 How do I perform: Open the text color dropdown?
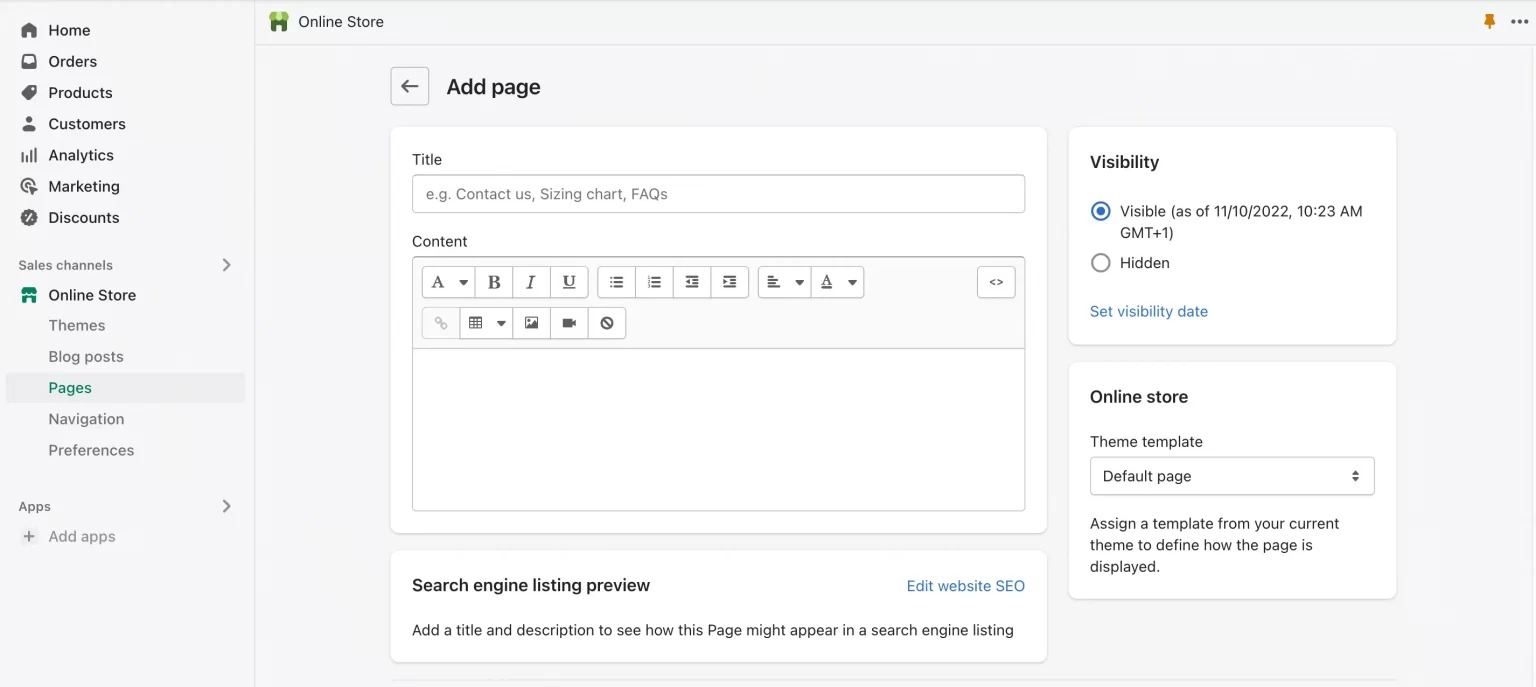pyautogui.click(x=838, y=282)
